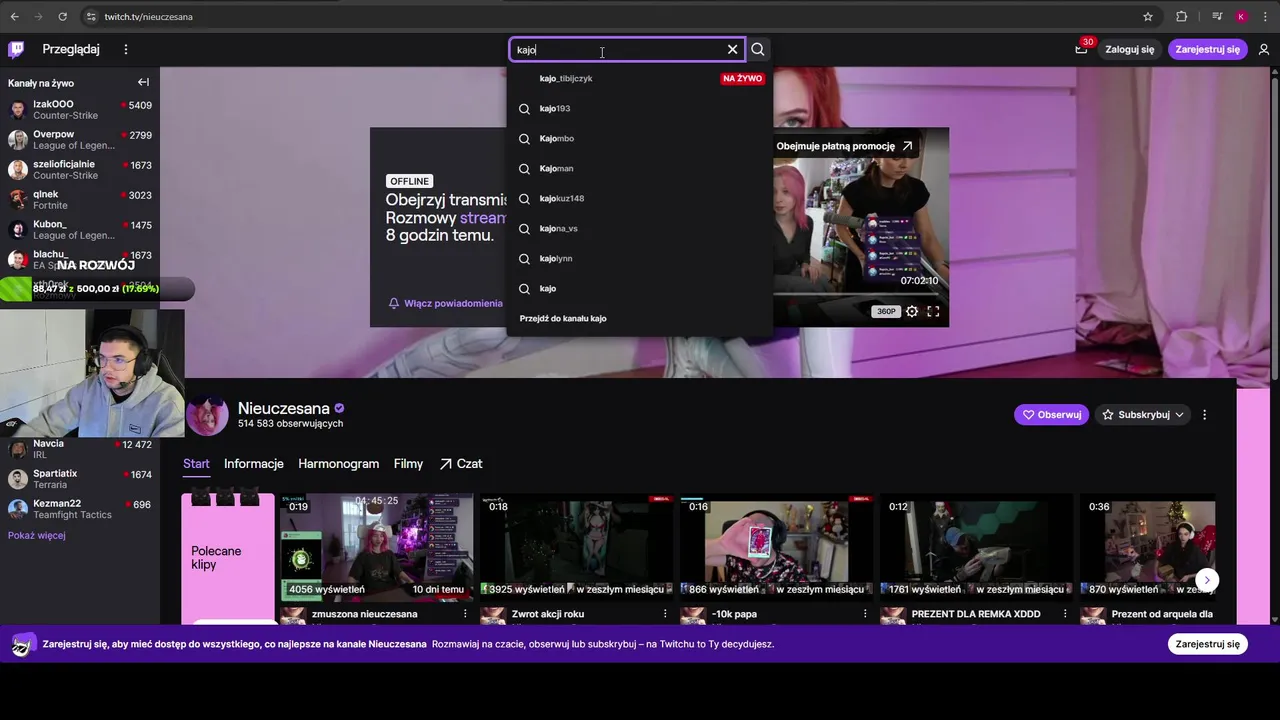Collapse the Kanały na żywo sidebar
The image size is (1280, 720).
[143, 82]
